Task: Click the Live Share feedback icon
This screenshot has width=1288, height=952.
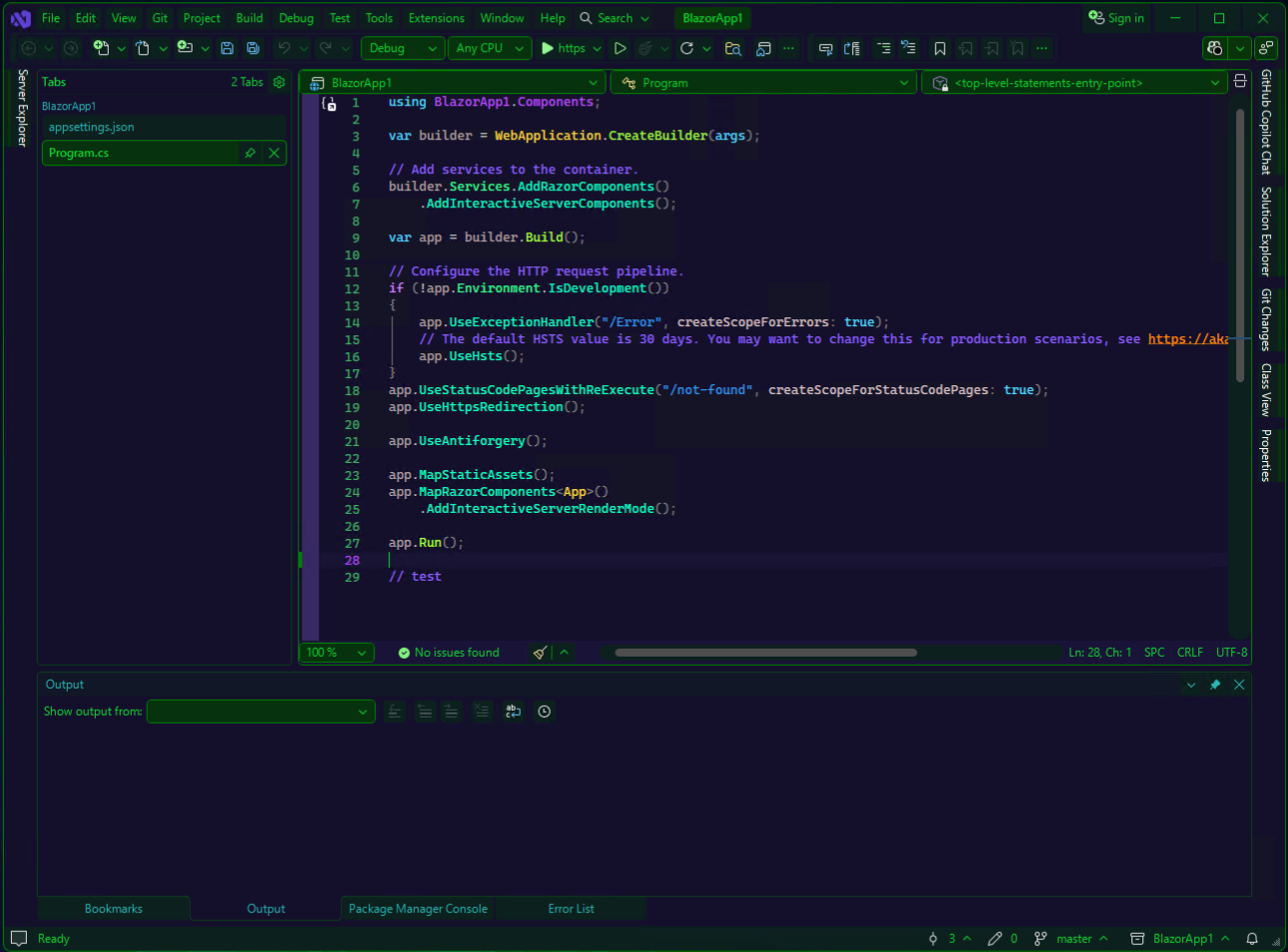Action: click(1266, 48)
